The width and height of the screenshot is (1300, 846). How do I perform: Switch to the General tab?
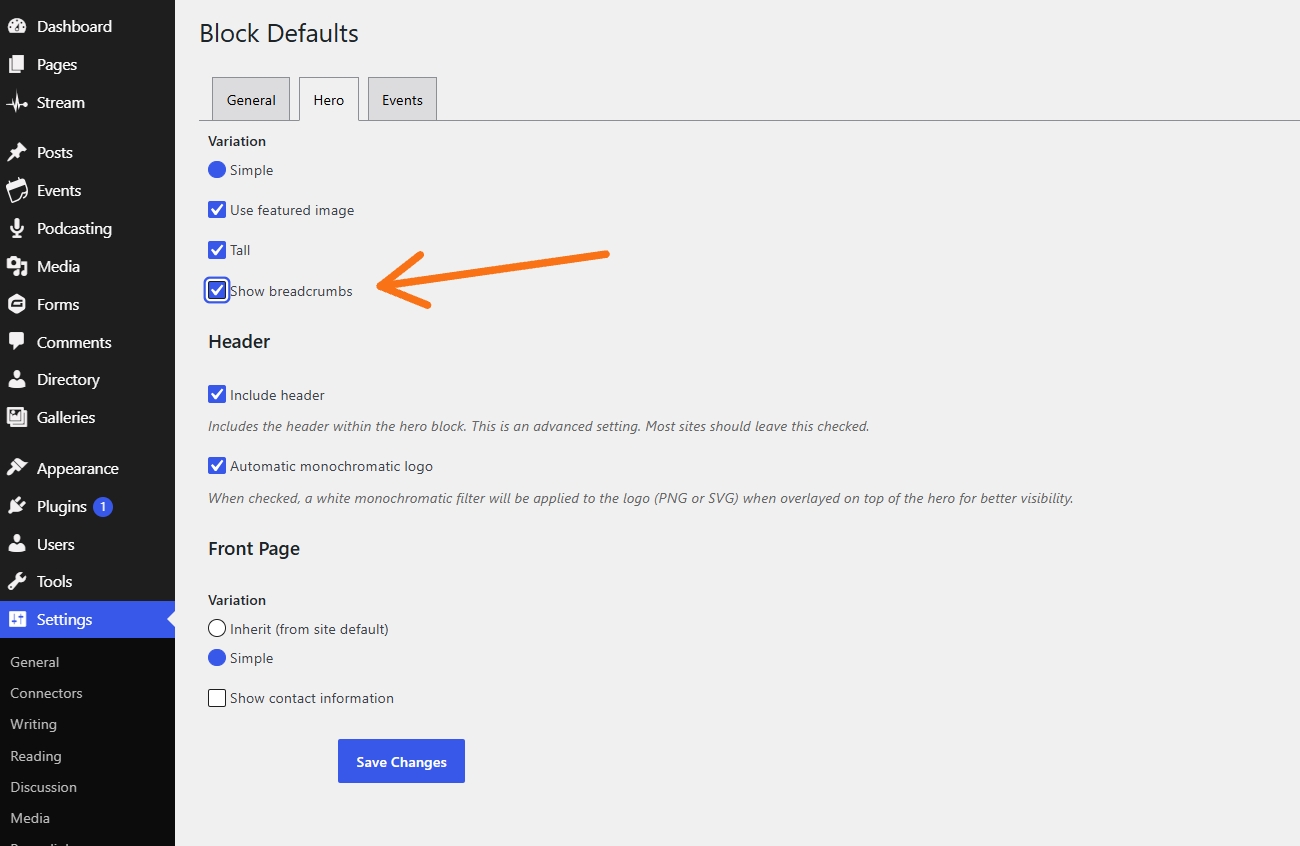251,99
